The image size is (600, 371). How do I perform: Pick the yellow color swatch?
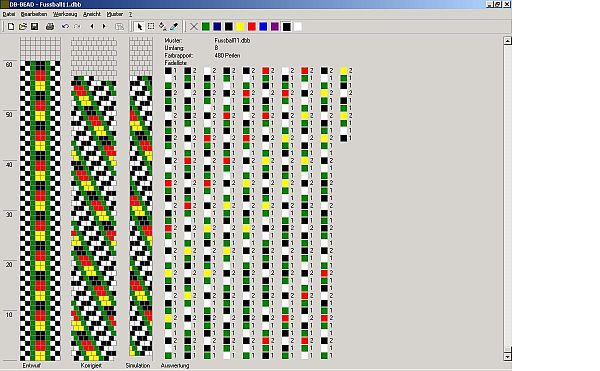[x=240, y=26]
